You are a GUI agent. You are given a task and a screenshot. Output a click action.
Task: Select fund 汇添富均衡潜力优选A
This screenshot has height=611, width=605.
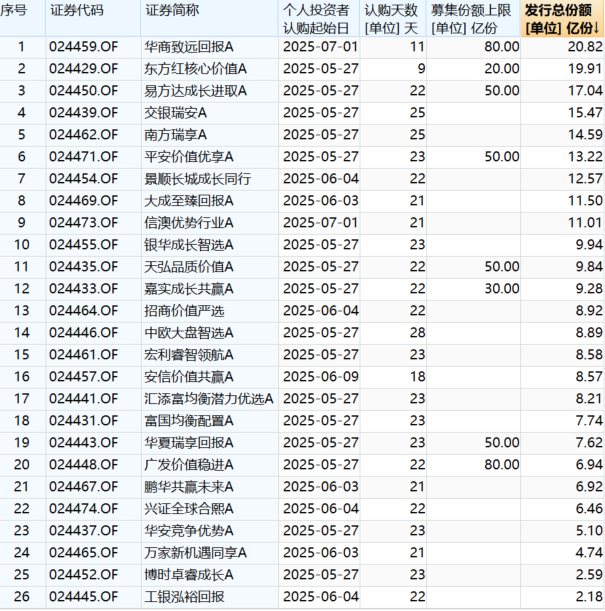(x=209, y=399)
